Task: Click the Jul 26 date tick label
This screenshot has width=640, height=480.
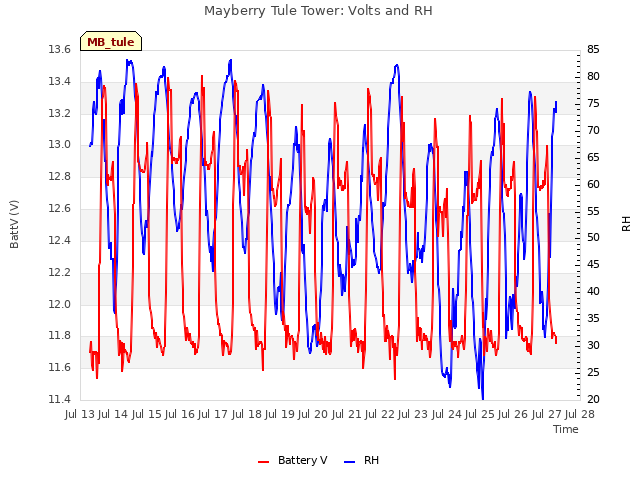Action: point(513,414)
